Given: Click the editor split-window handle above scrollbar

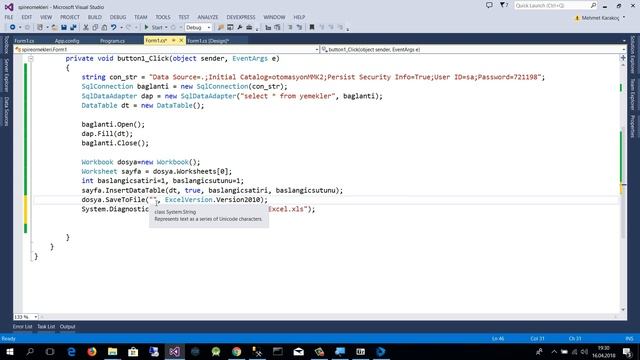Looking at the screenshot, I should [623, 58].
